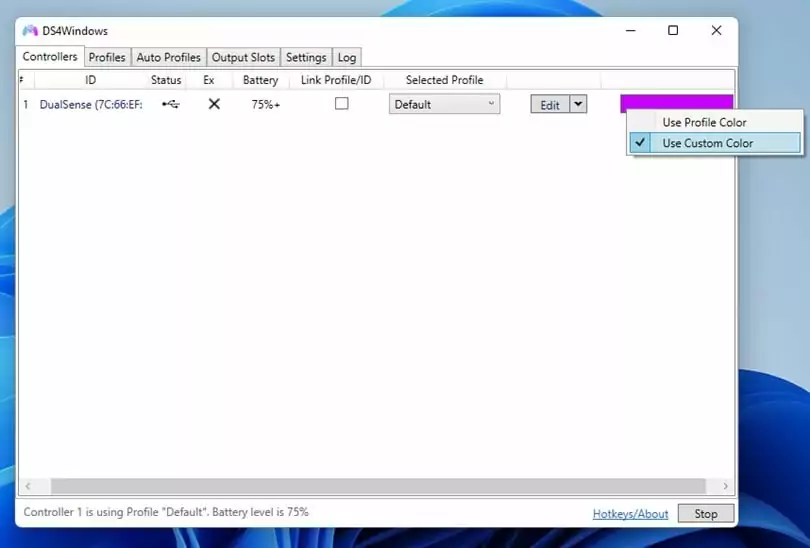Click the exclusive mode X icon
810x548 pixels.
(214, 104)
